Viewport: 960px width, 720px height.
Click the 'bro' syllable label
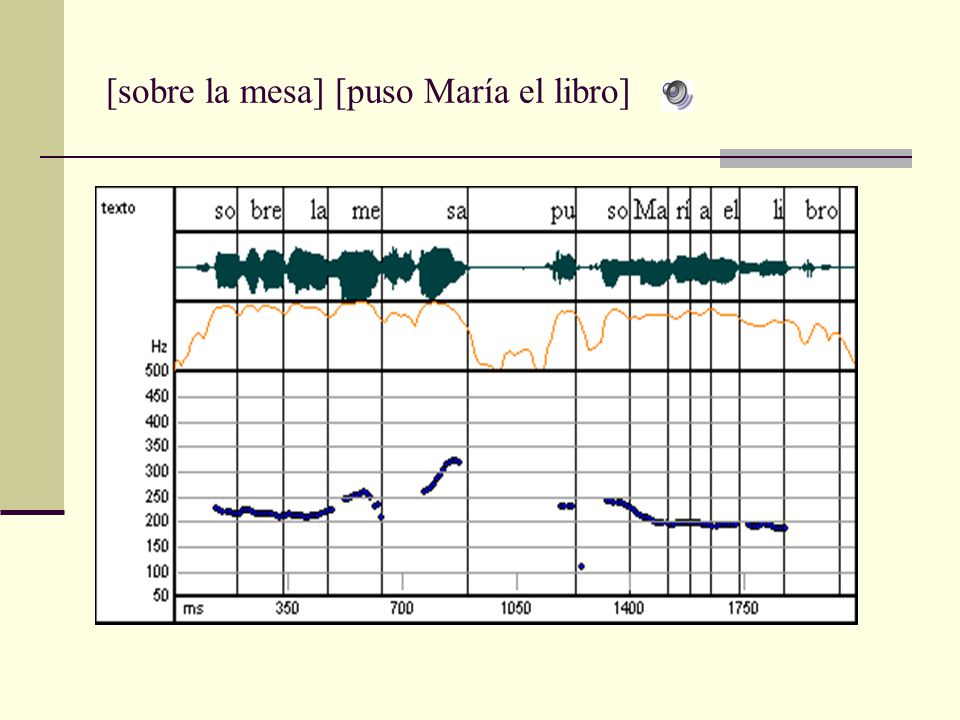[x=821, y=210]
